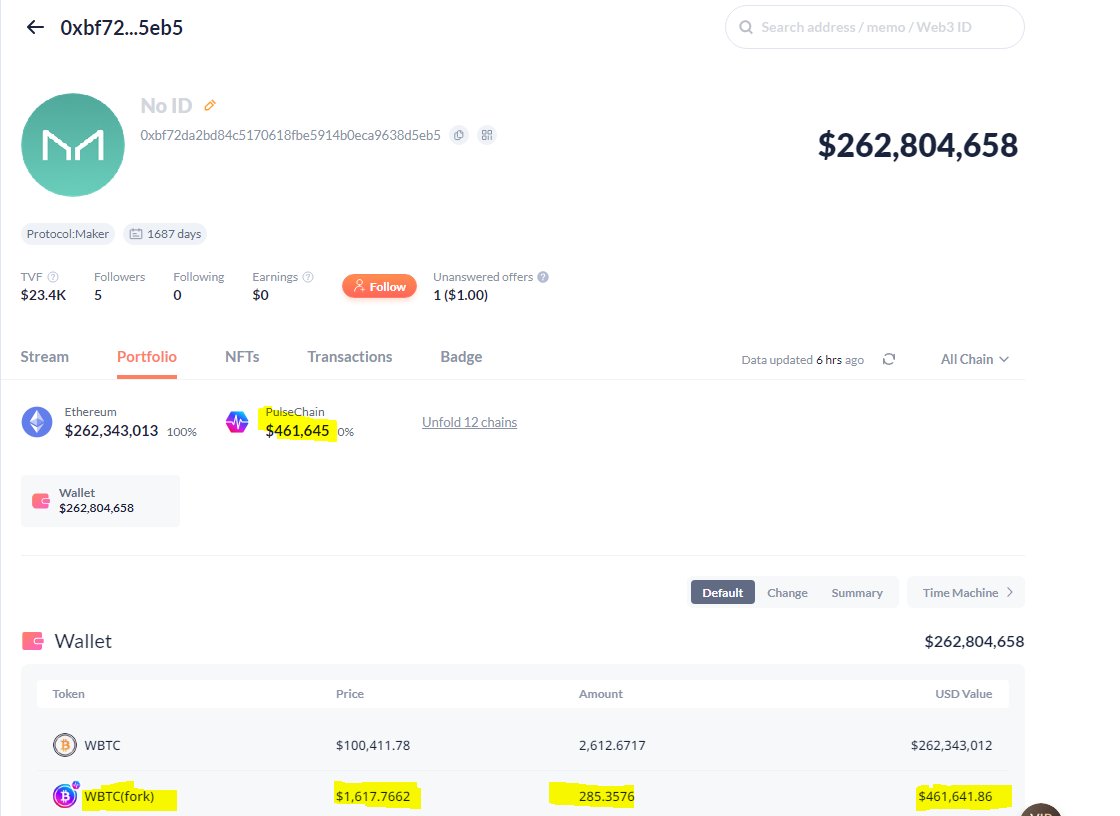Open the Followers count 5
This screenshot has width=1120, height=816.
pyautogui.click(x=98, y=295)
